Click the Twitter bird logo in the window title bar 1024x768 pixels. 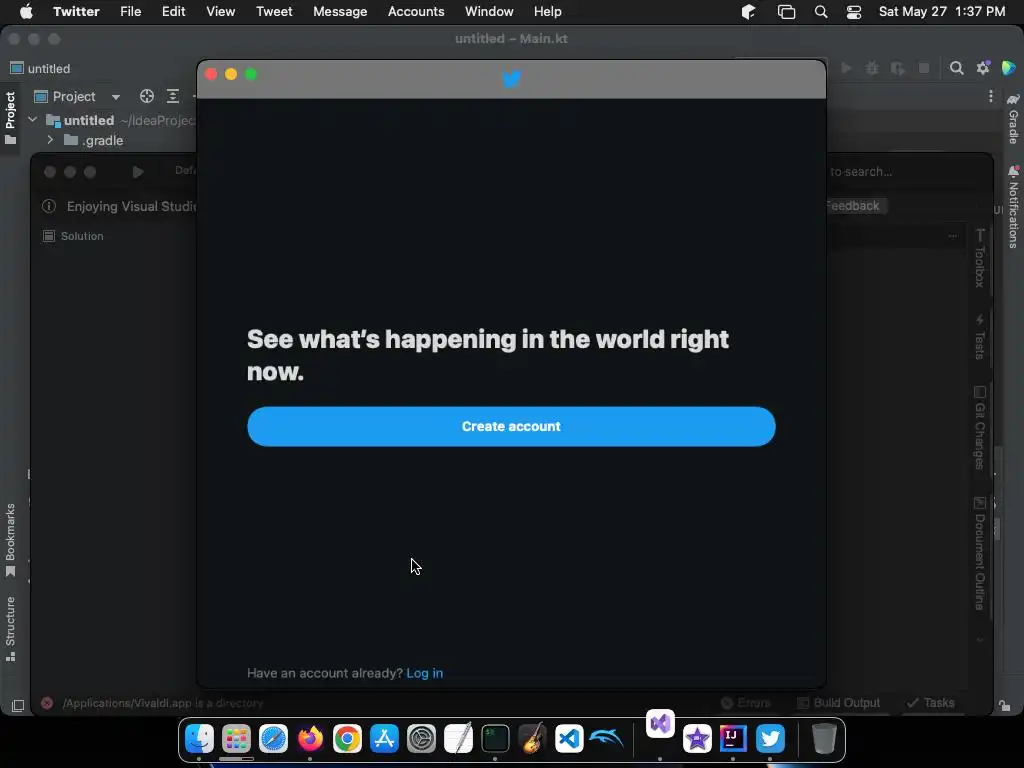511,79
